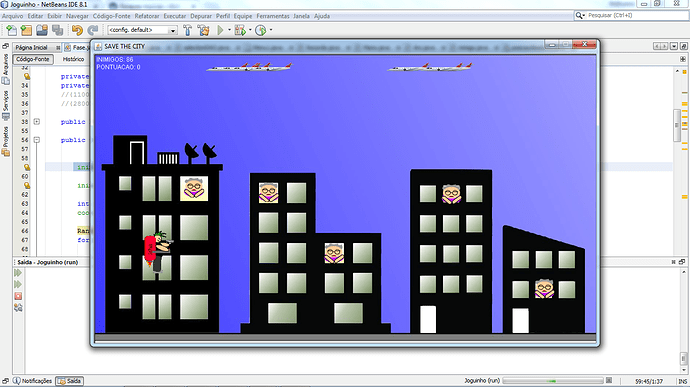Image resolution: width=690 pixels, height=387 pixels.
Task: Click the Clean and Build icon
Action: point(203,30)
